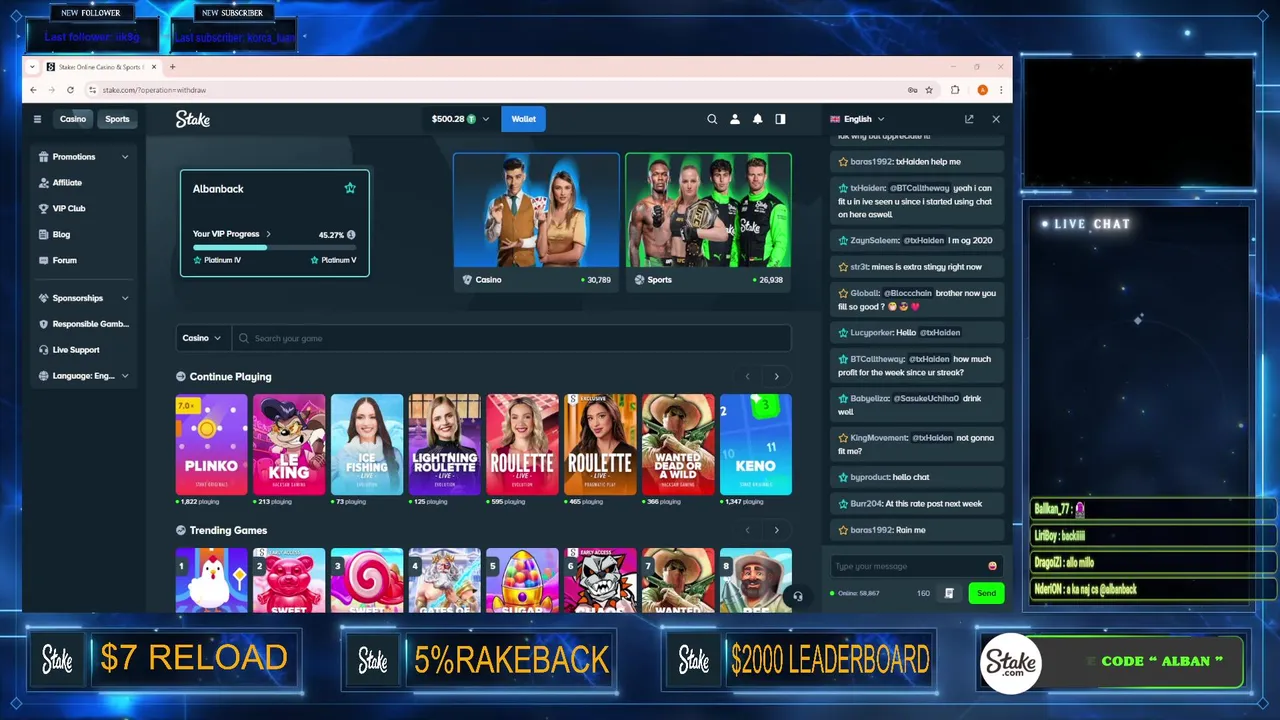Open the hamburger menu icon
This screenshot has width=1280, height=720.
coord(37,119)
